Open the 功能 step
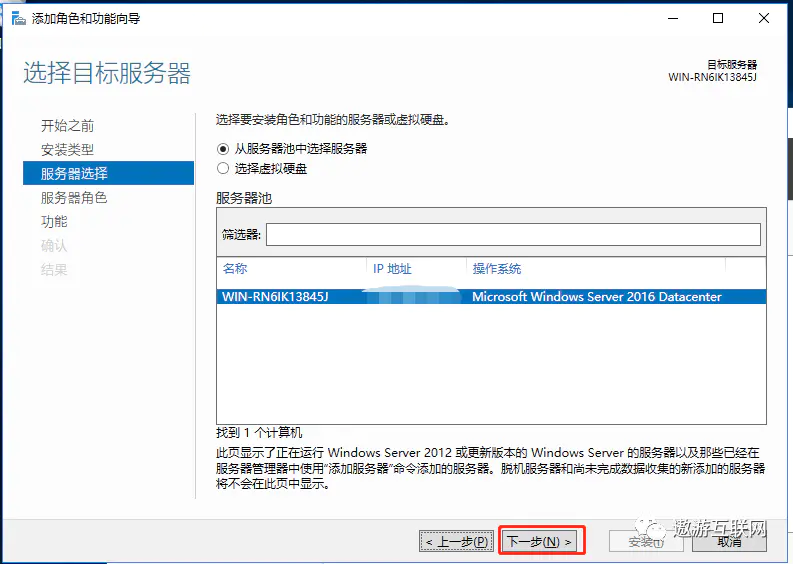Viewport: 793px width, 564px height. click(54, 221)
